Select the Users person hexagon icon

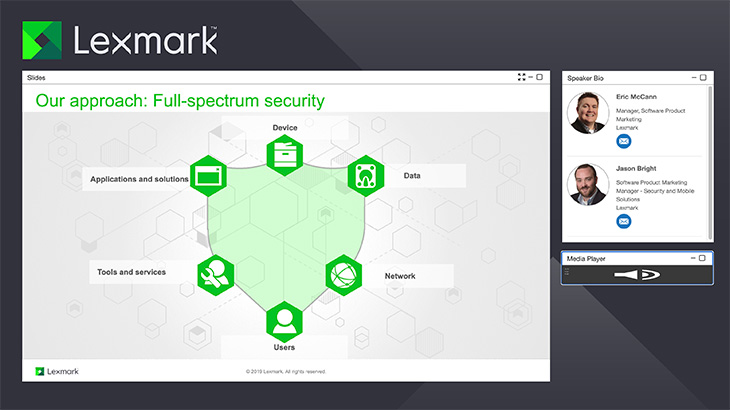[x=285, y=320]
